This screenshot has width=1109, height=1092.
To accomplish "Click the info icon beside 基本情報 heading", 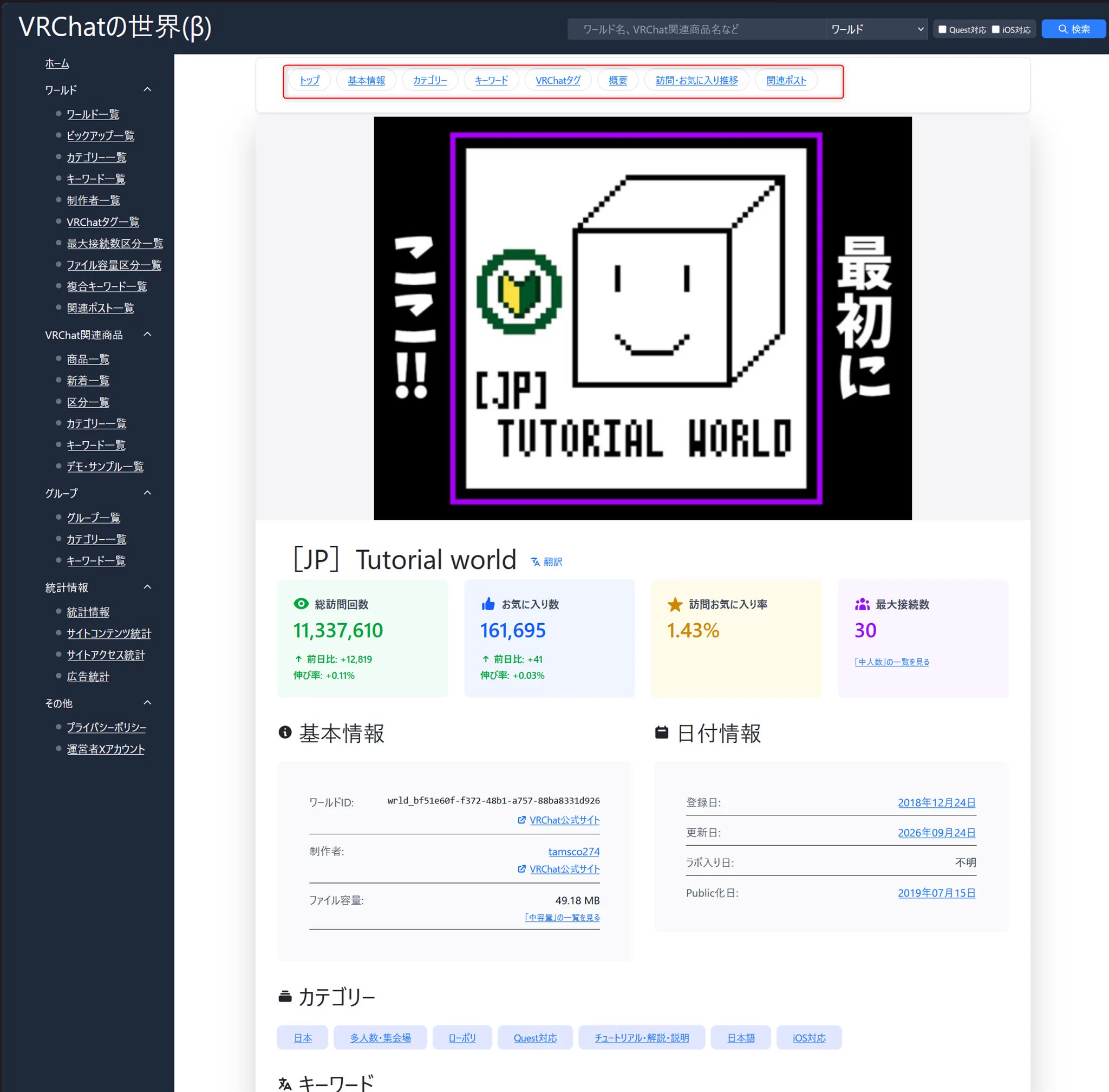I will [285, 733].
